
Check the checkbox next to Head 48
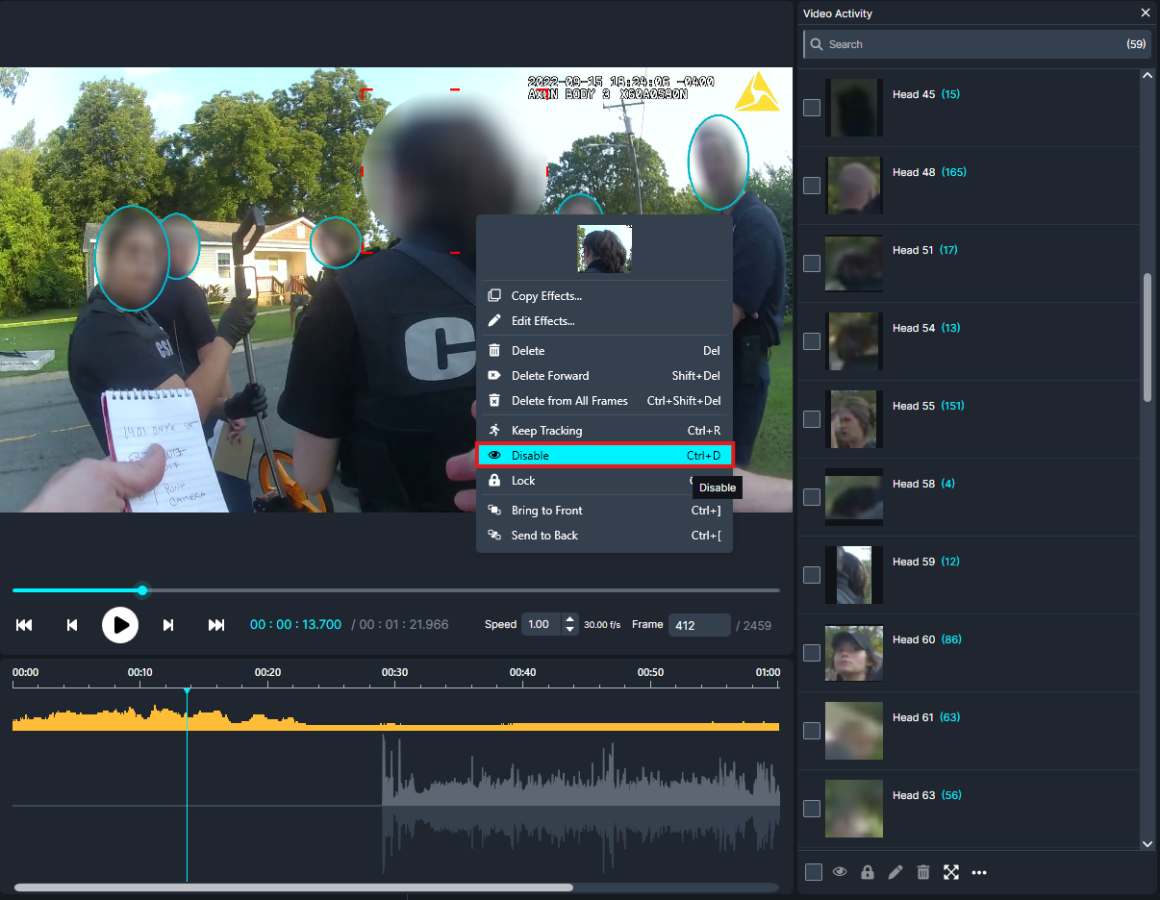tap(811, 185)
